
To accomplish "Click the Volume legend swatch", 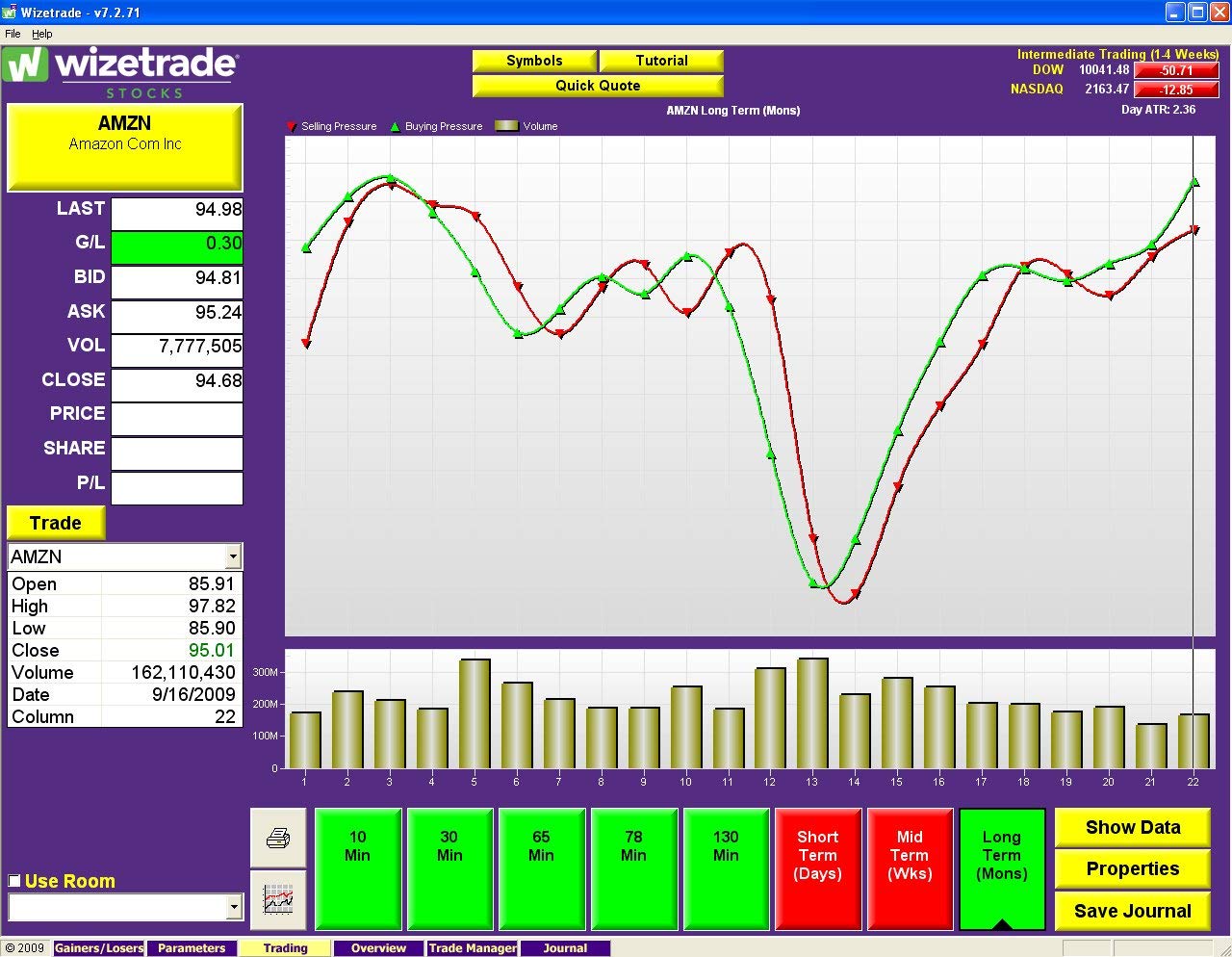I will coord(506,126).
